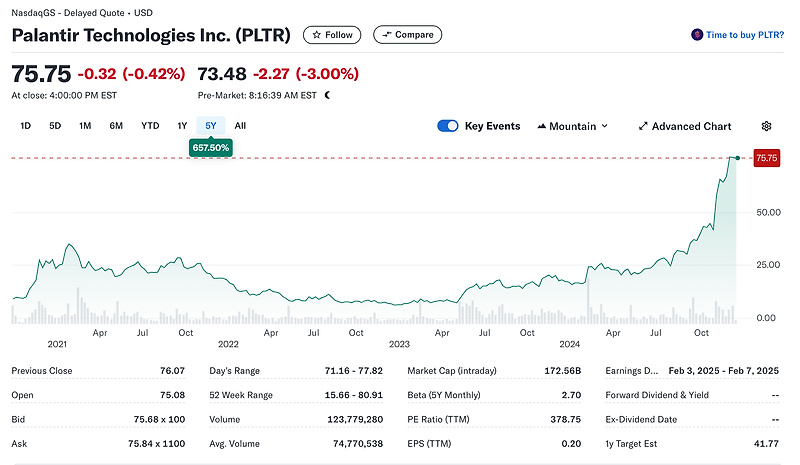Click the Compare button
This screenshot has width=800, height=465.
pyautogui.click(x=408, y=35)
